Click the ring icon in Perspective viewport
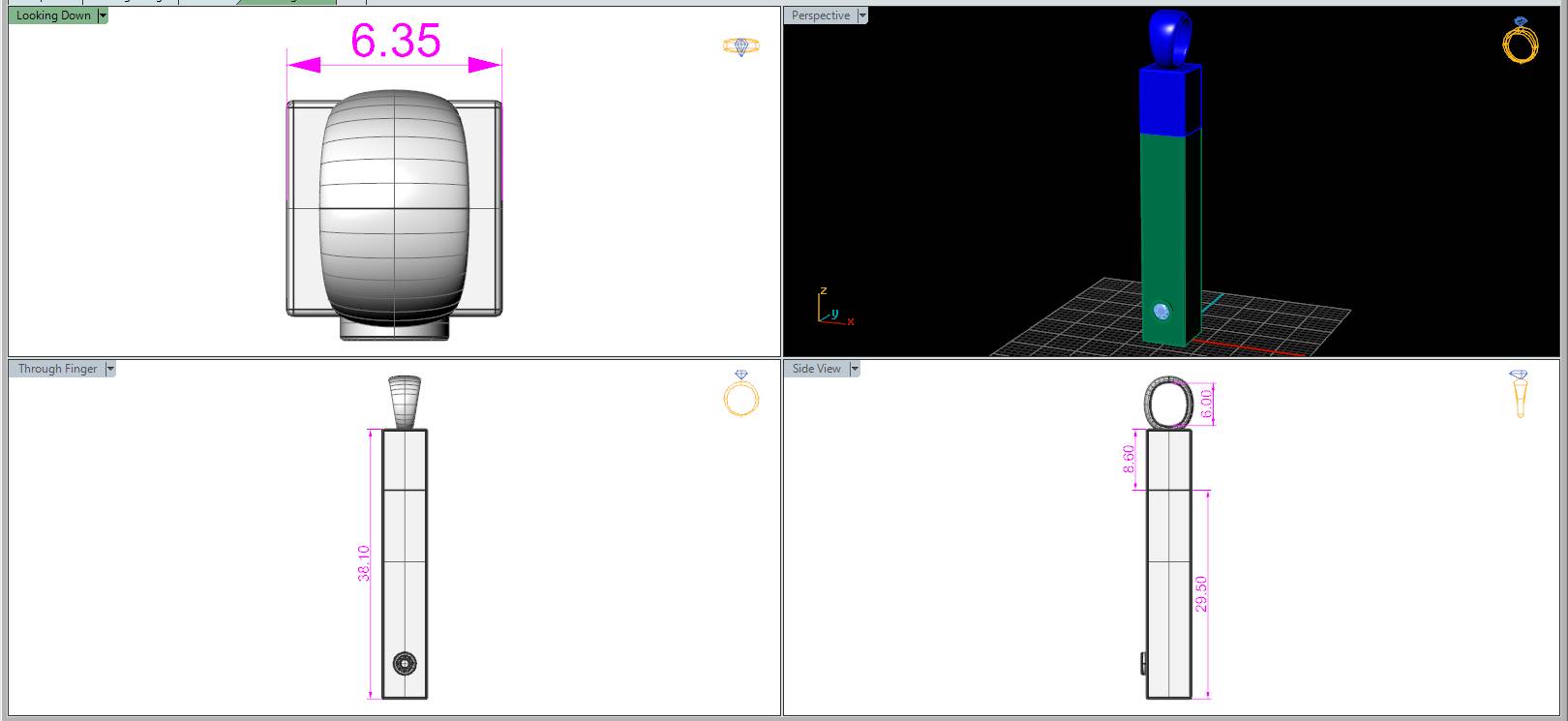This screenshot has height=721, width=1568. coord(1521,40)
